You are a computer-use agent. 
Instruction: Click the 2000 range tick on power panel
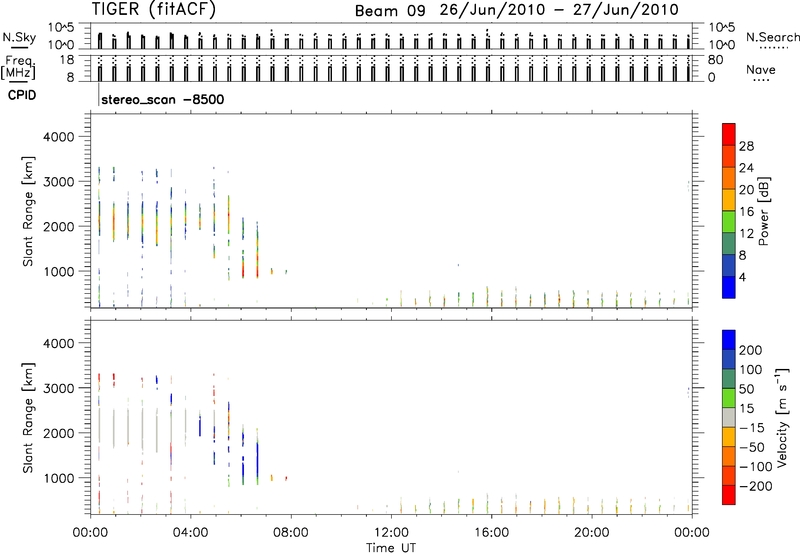click(x=59, y=226)
